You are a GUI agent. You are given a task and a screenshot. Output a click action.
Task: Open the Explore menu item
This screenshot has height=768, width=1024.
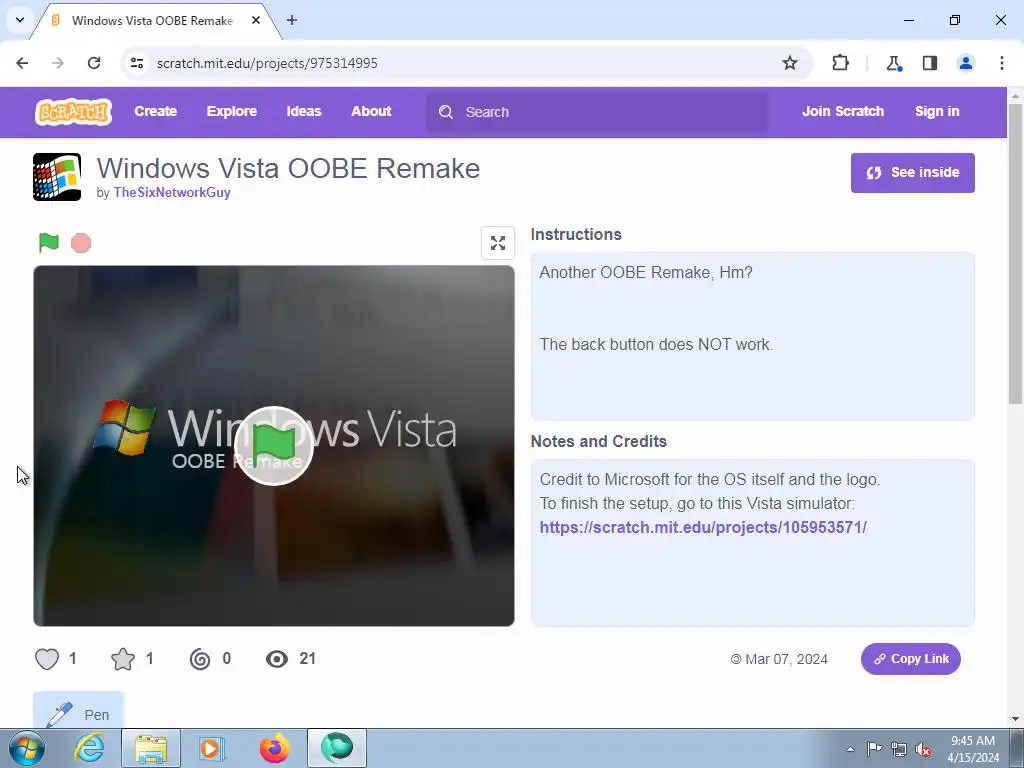pos(232,112)
